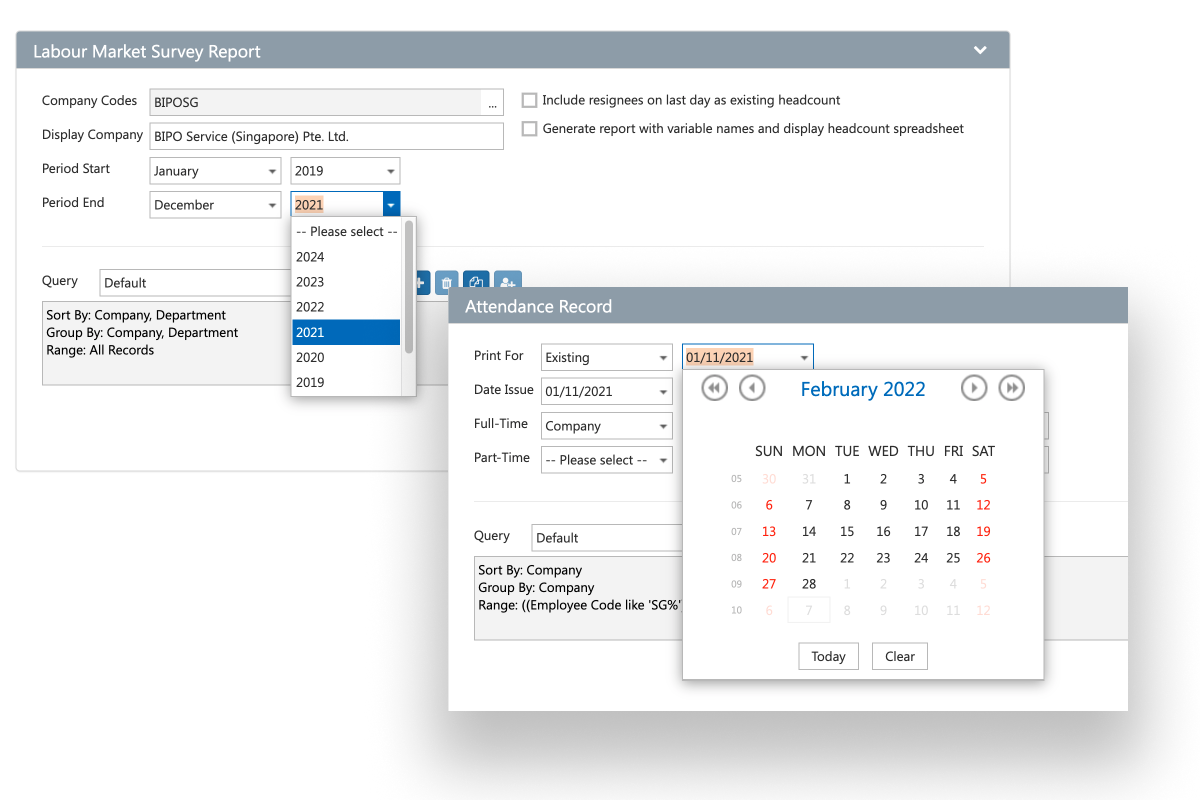
Task: Pick February 16 in the calendar
Action: click(x=883, y=532)
